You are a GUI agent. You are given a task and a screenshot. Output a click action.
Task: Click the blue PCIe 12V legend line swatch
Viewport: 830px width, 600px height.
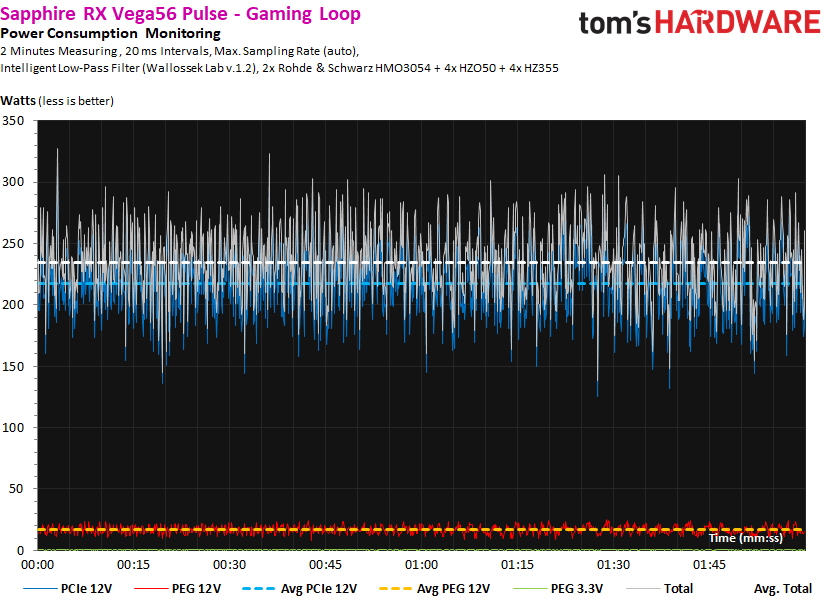(40, 588)
